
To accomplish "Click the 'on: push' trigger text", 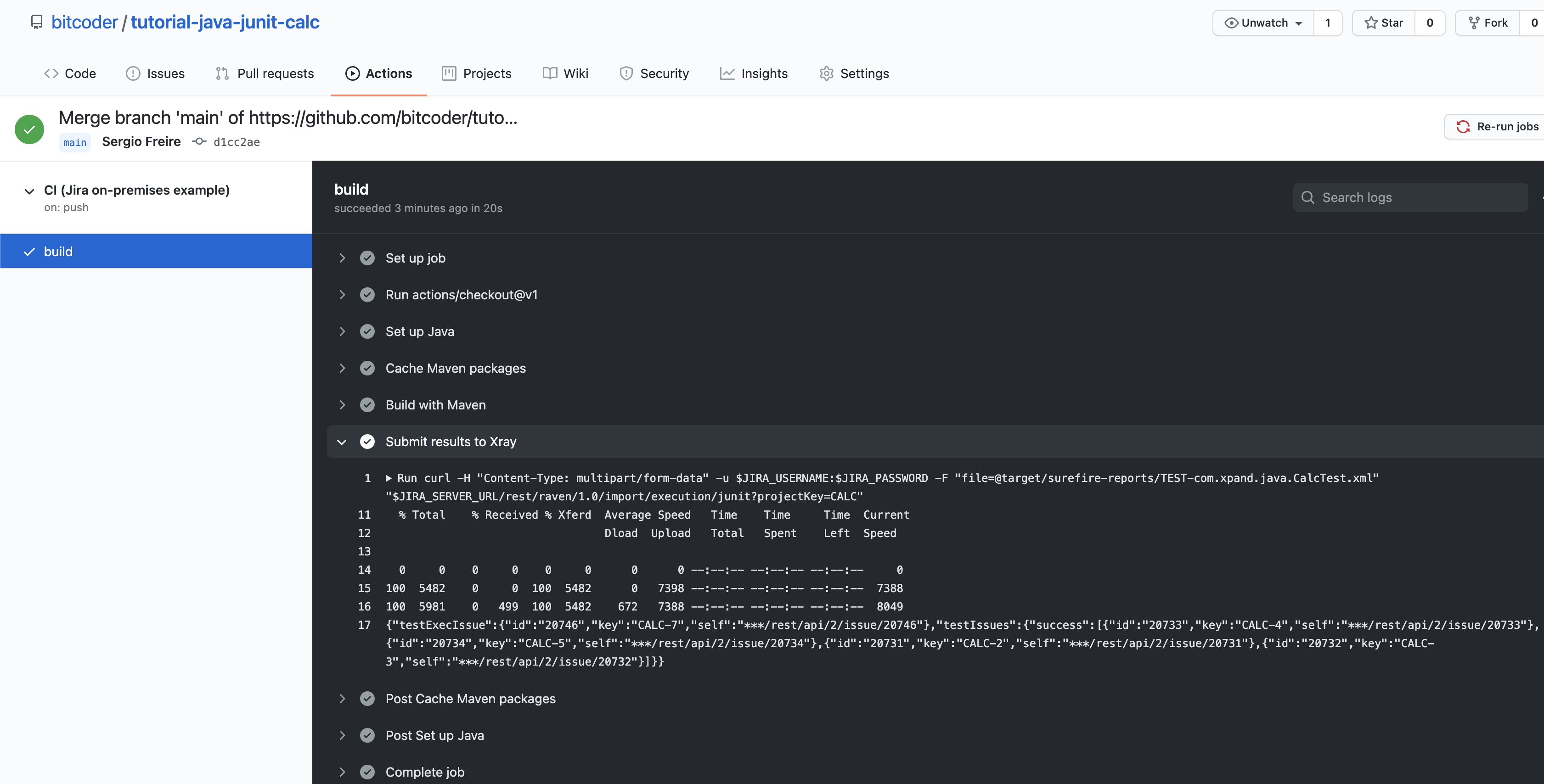I will [x=66, y=207].
